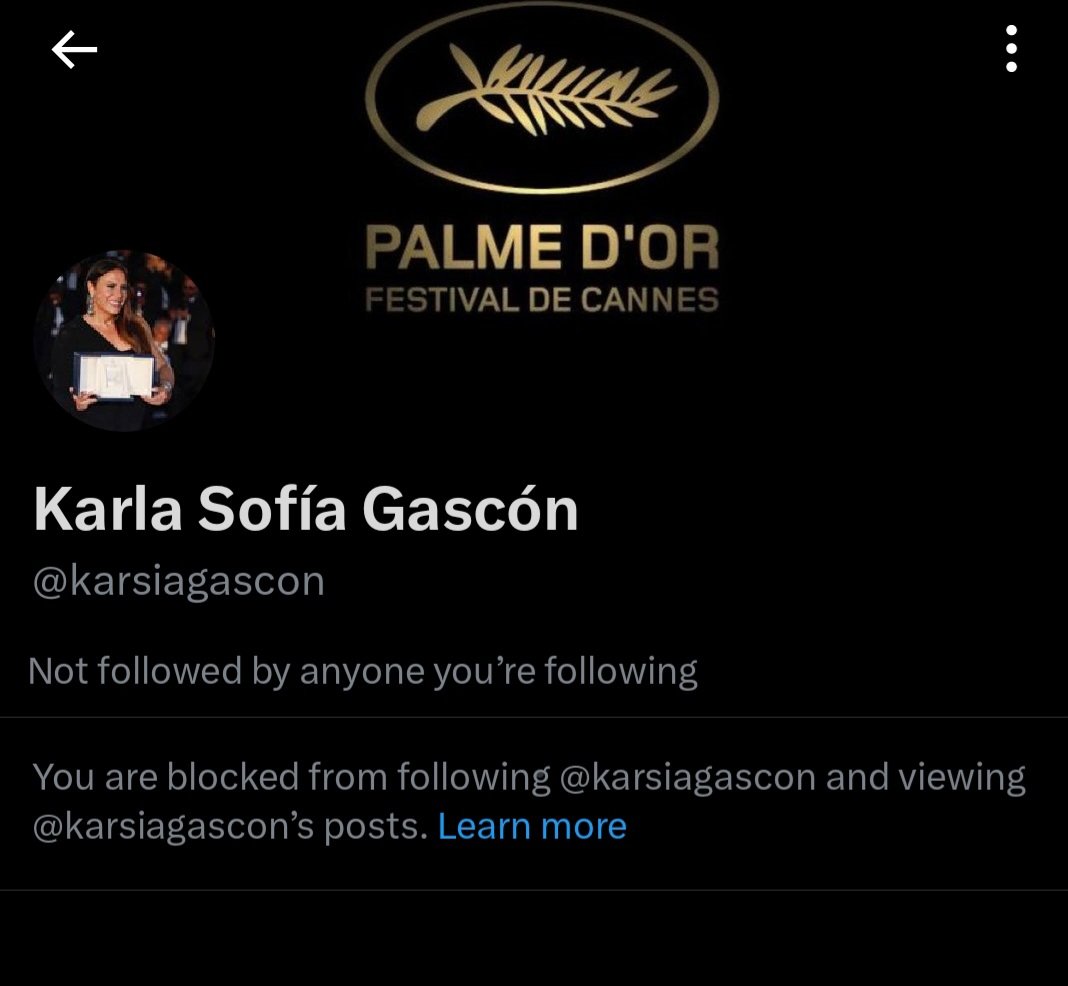This screenshot has height=986, width=1068.
Task: Tap the empty area below blocked notice
Action: 534,938
